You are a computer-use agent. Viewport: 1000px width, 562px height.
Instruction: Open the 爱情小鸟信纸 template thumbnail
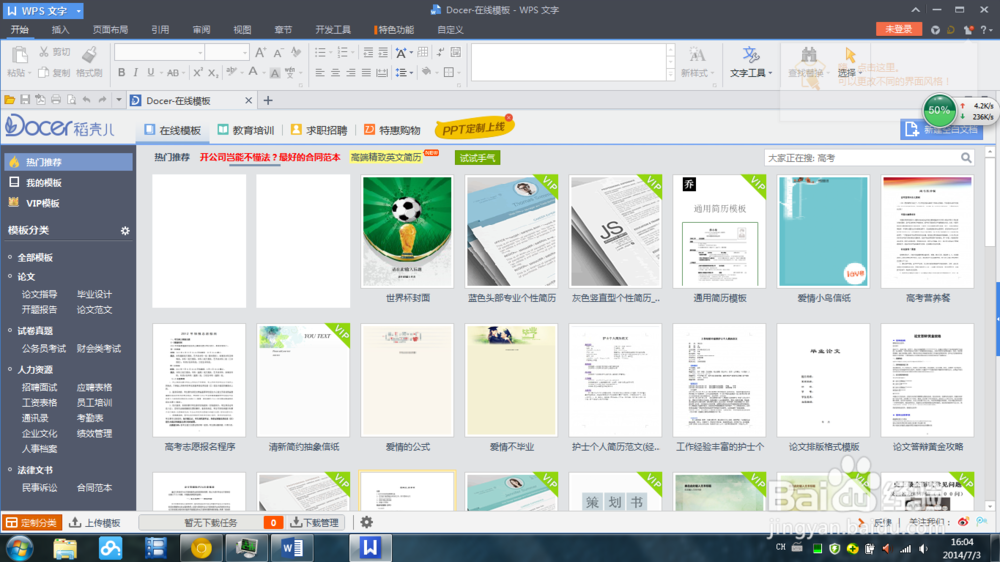(823, 232)
